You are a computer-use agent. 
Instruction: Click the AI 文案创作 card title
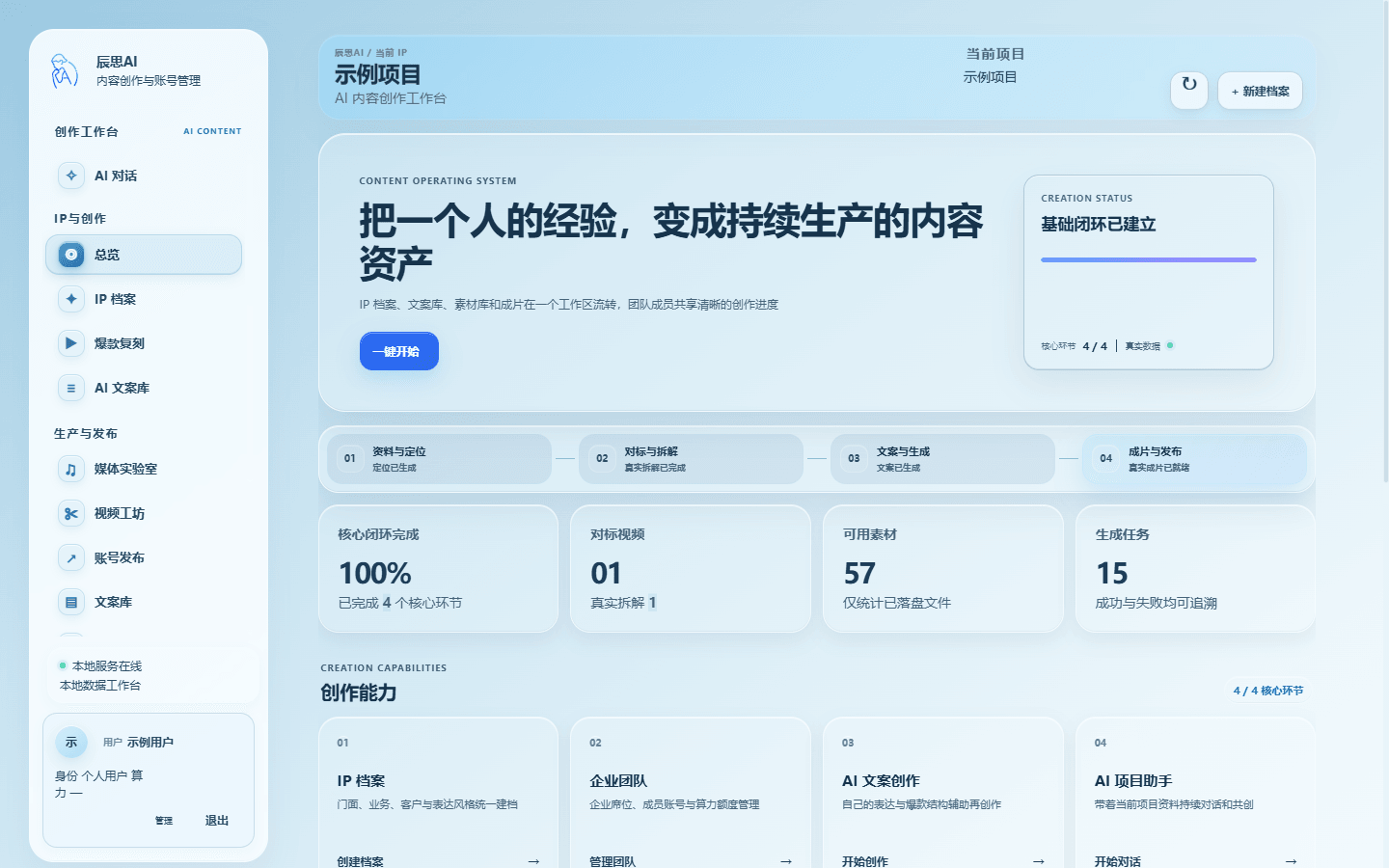pos(881,780)
